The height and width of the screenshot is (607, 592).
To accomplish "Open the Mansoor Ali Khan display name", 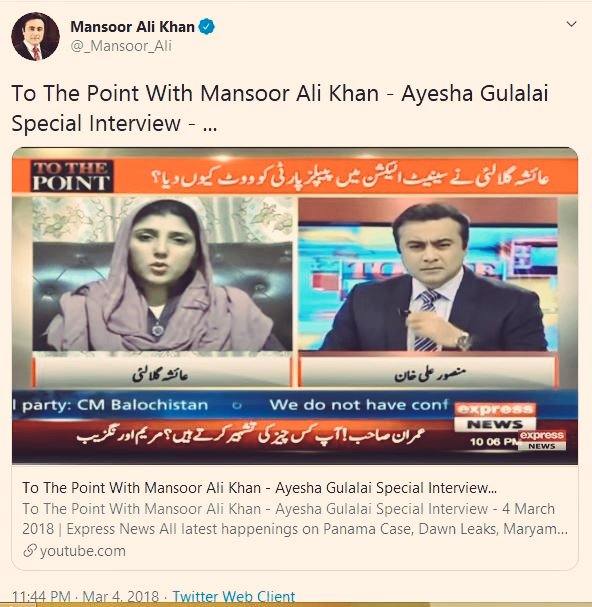I will point(132,27).
